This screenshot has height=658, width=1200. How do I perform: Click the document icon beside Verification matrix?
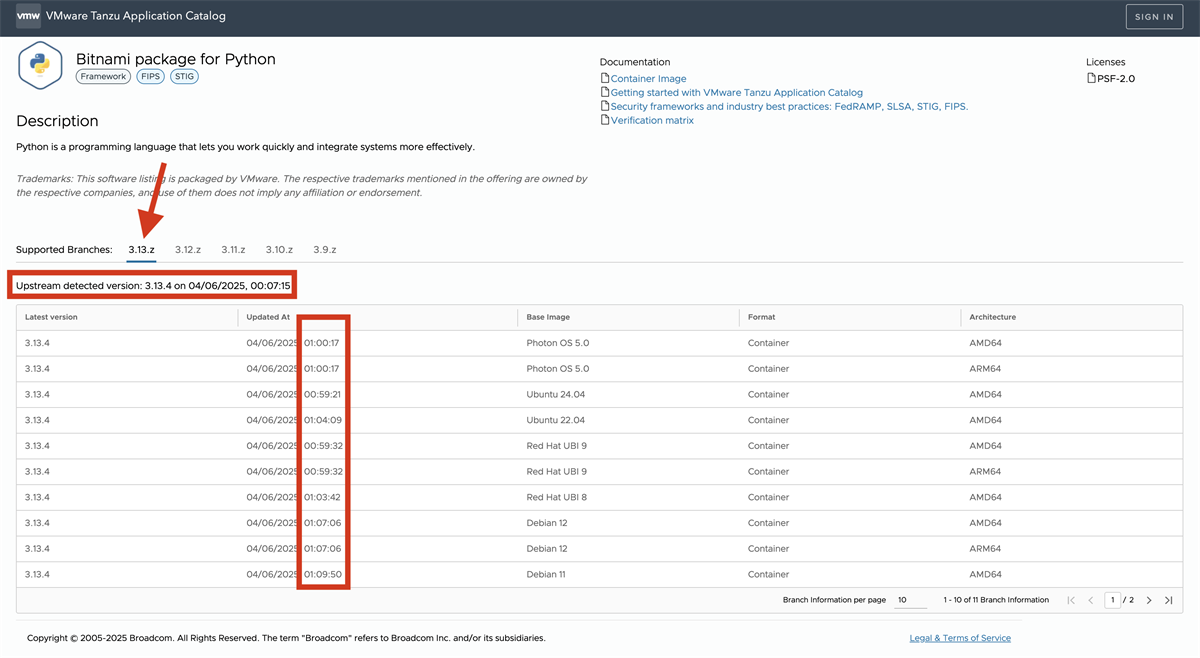(604, 121)
